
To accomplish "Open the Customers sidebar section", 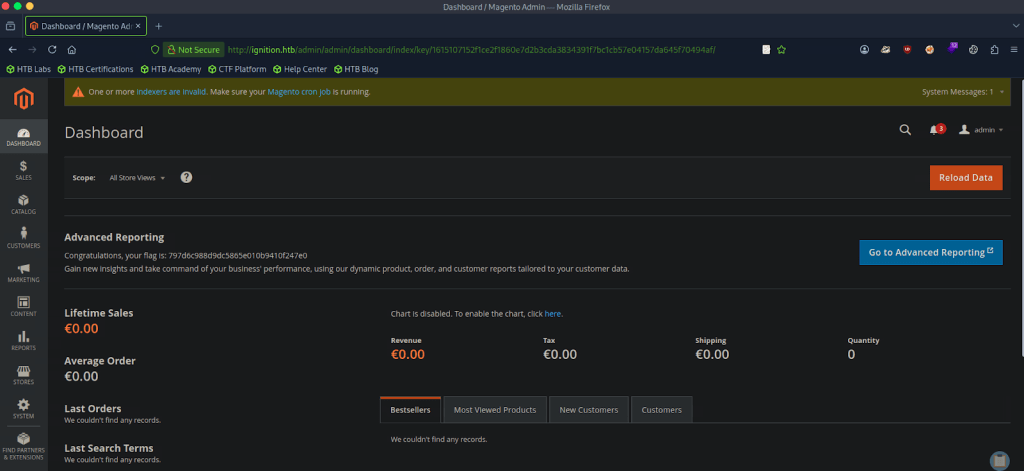I will (x=23, y=238).
